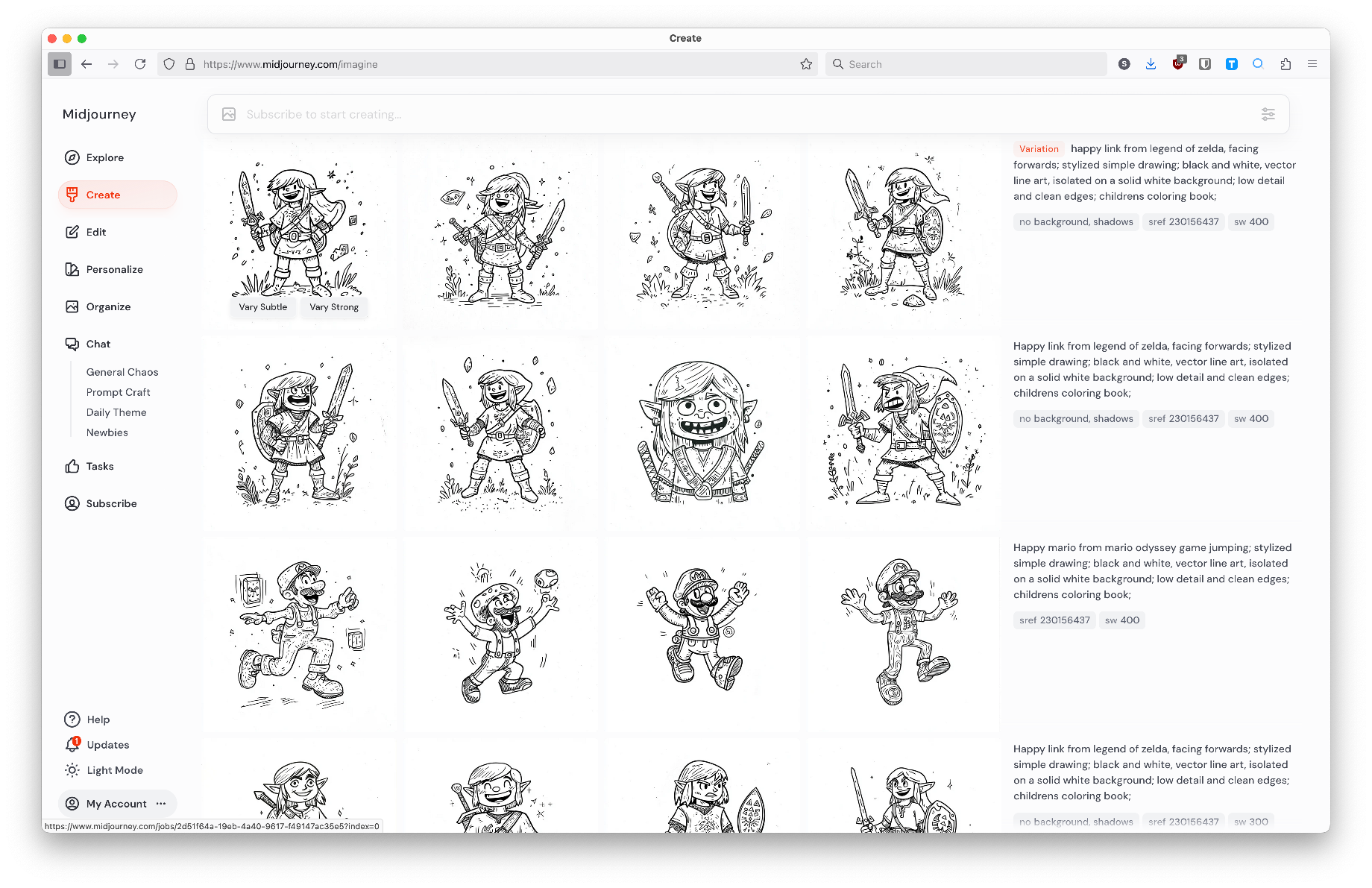Click Mario row's sw 400 tag
The height and width of the screenshot is (888, 1372).
[1122, 620]
